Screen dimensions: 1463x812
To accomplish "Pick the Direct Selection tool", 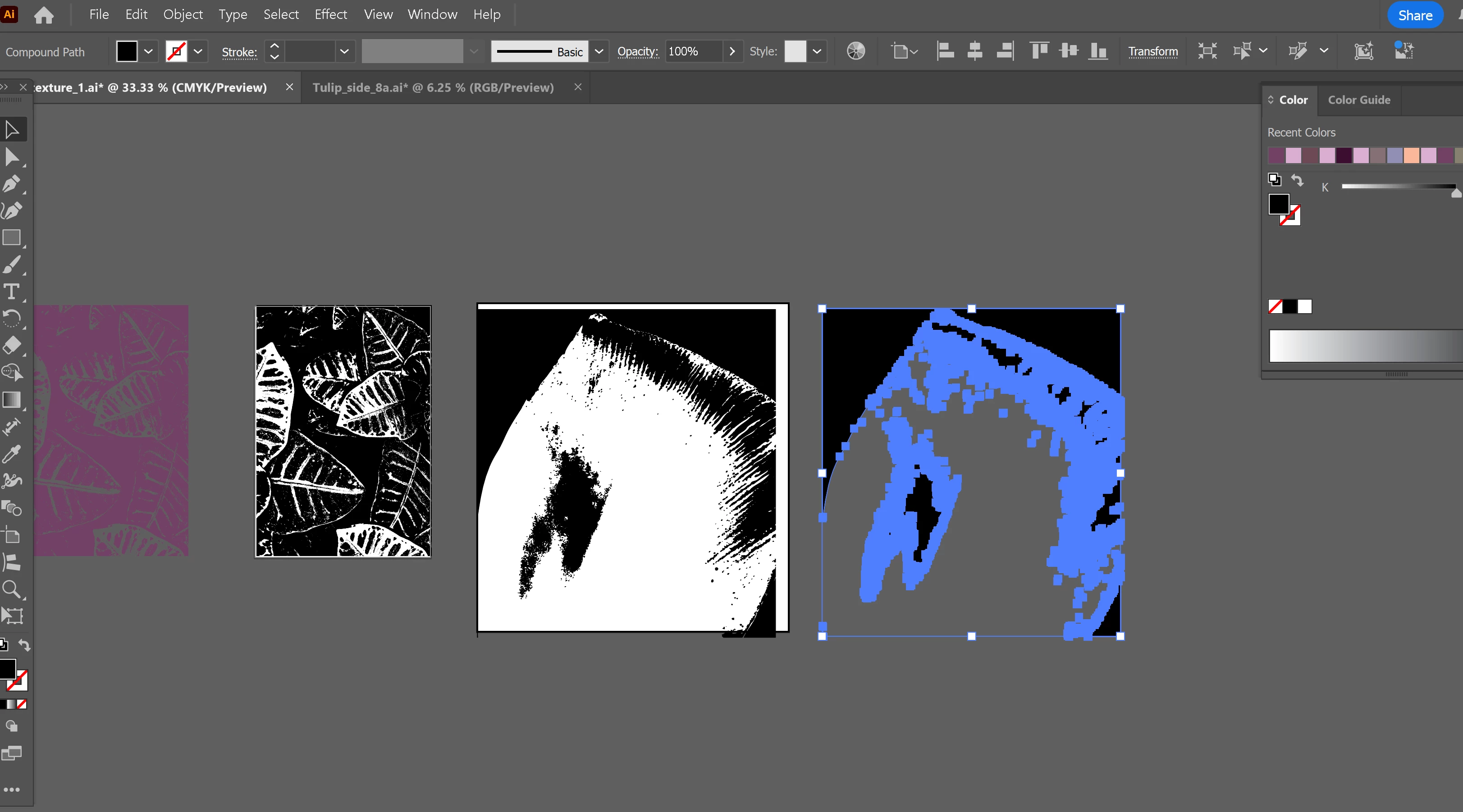I will tap(12, 157).
